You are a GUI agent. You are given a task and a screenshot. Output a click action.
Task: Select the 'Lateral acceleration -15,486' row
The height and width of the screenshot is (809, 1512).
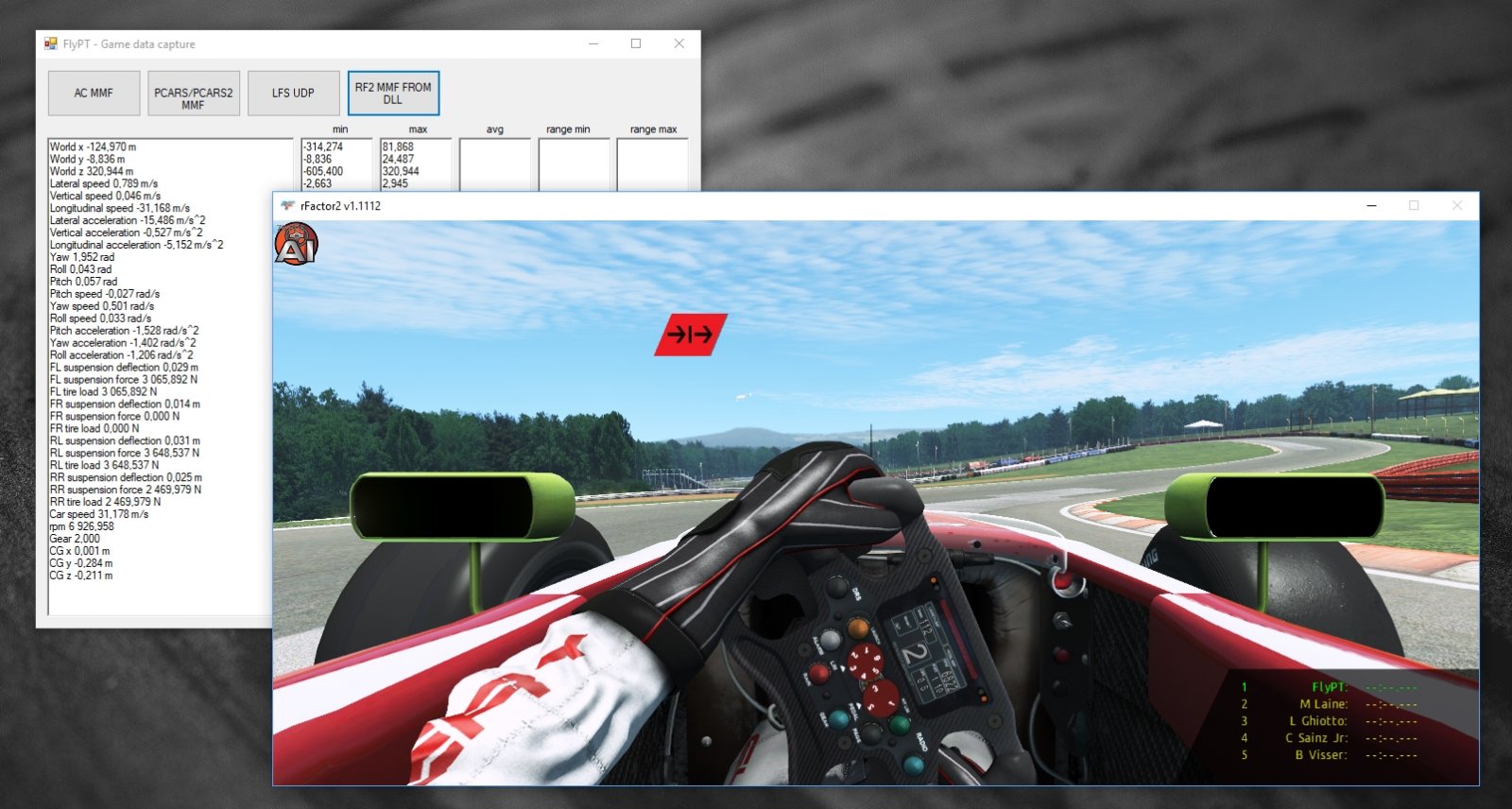pyautogui.click(x=128, y=221)
